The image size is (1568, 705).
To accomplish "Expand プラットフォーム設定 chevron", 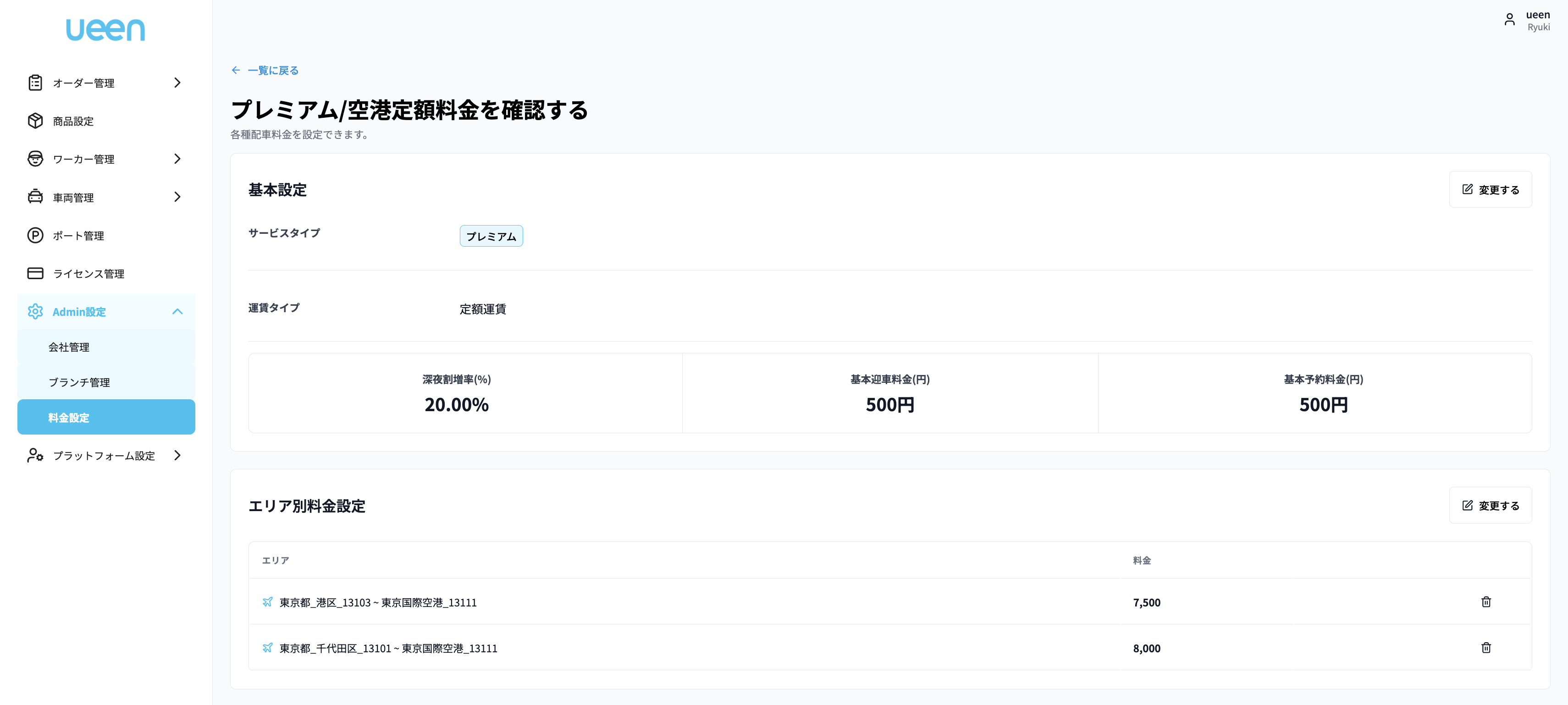I will 177,455.
